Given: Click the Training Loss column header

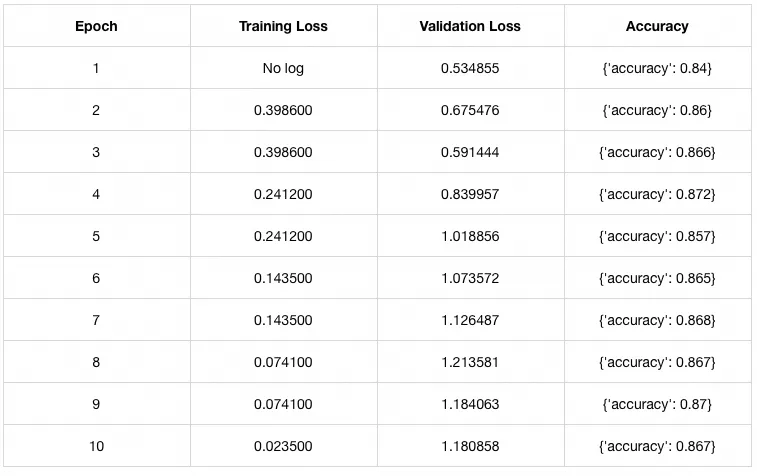Looking at the screenshot, I should [x=283, y=26].
